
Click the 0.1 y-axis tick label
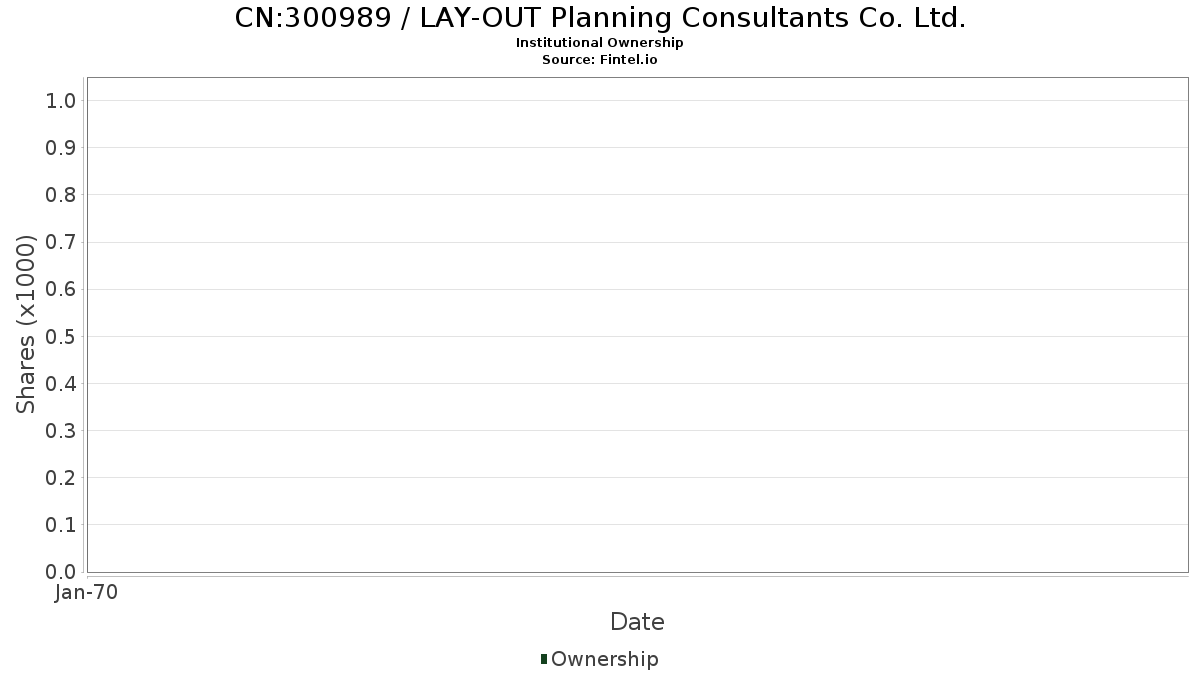pos(61,525)
